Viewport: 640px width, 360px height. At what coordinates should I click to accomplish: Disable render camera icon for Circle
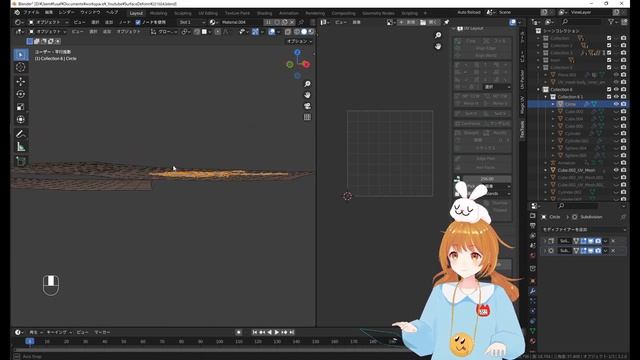624,104
